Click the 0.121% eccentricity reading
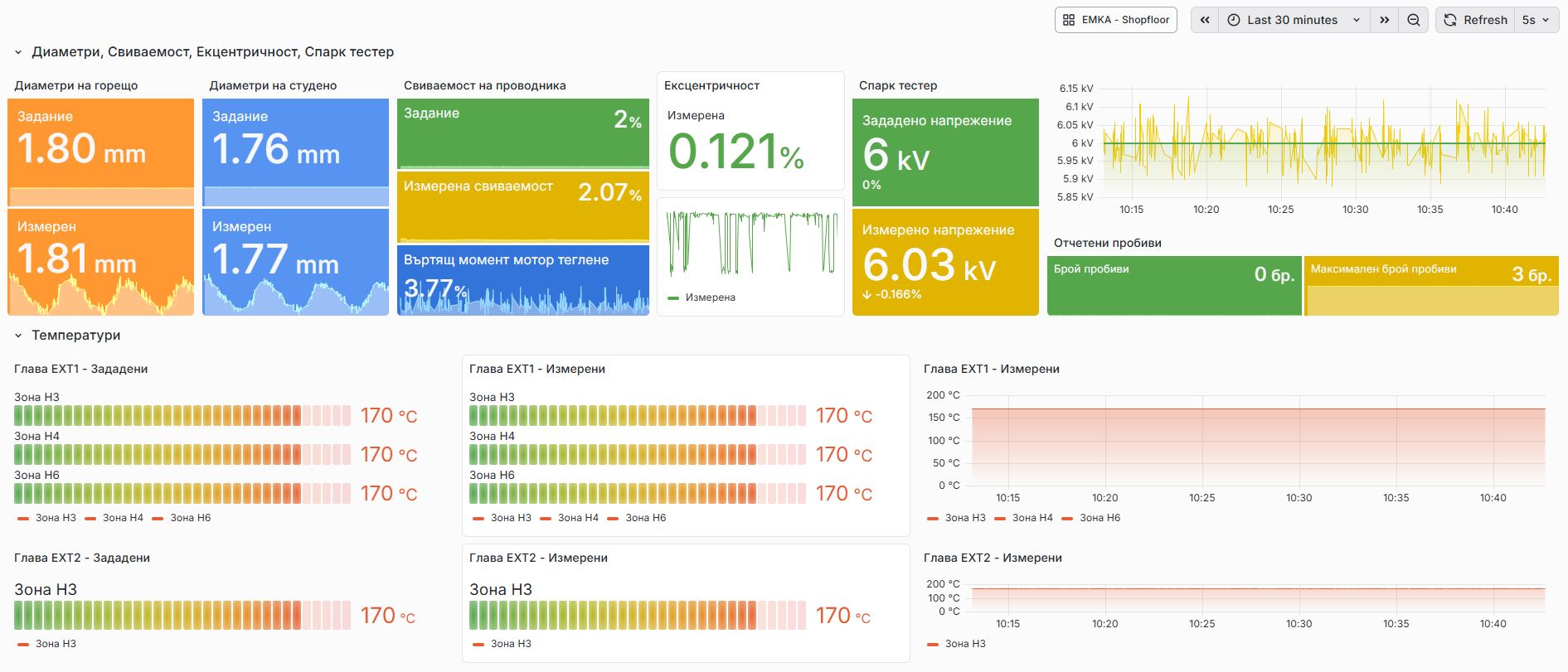This screenshot has height=672, width=1568. coord(736,152)
